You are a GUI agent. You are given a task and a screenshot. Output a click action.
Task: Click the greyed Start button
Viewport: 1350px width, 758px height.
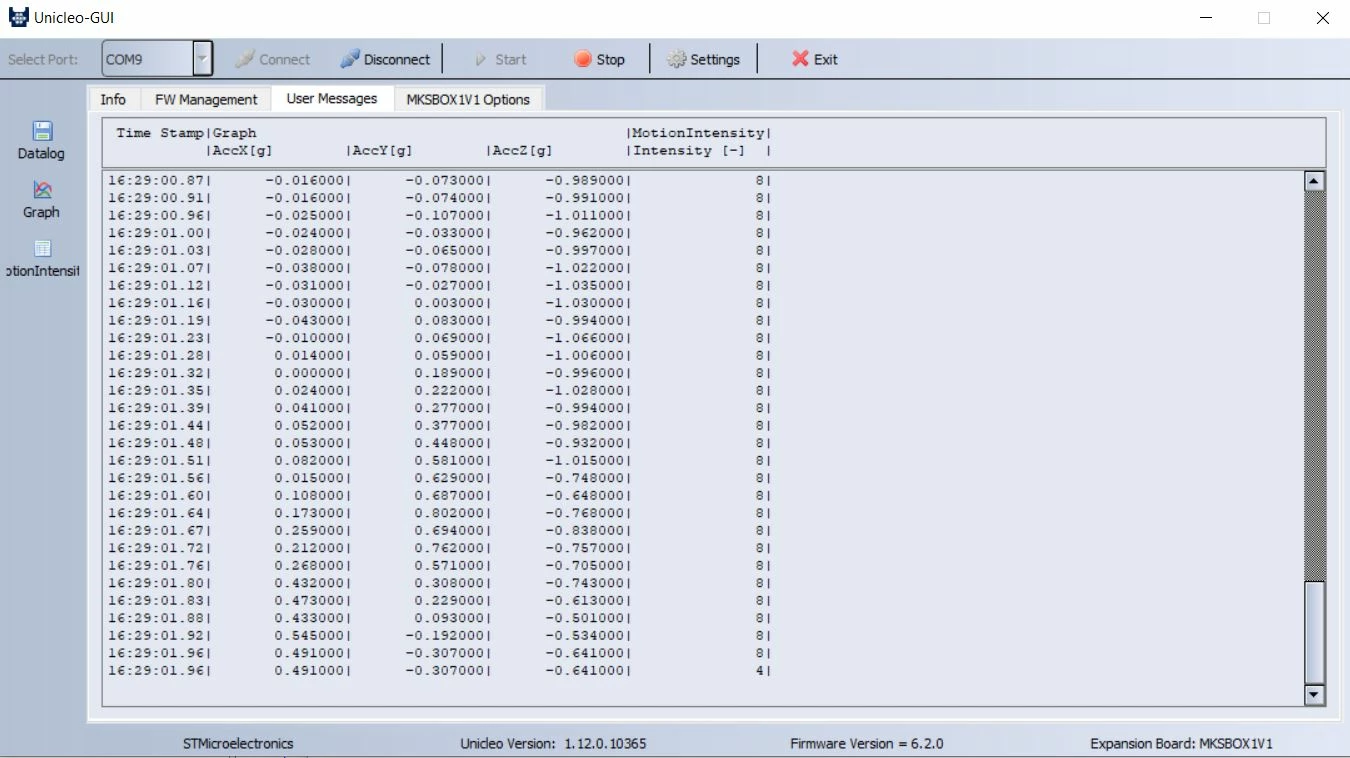[500, 59]
